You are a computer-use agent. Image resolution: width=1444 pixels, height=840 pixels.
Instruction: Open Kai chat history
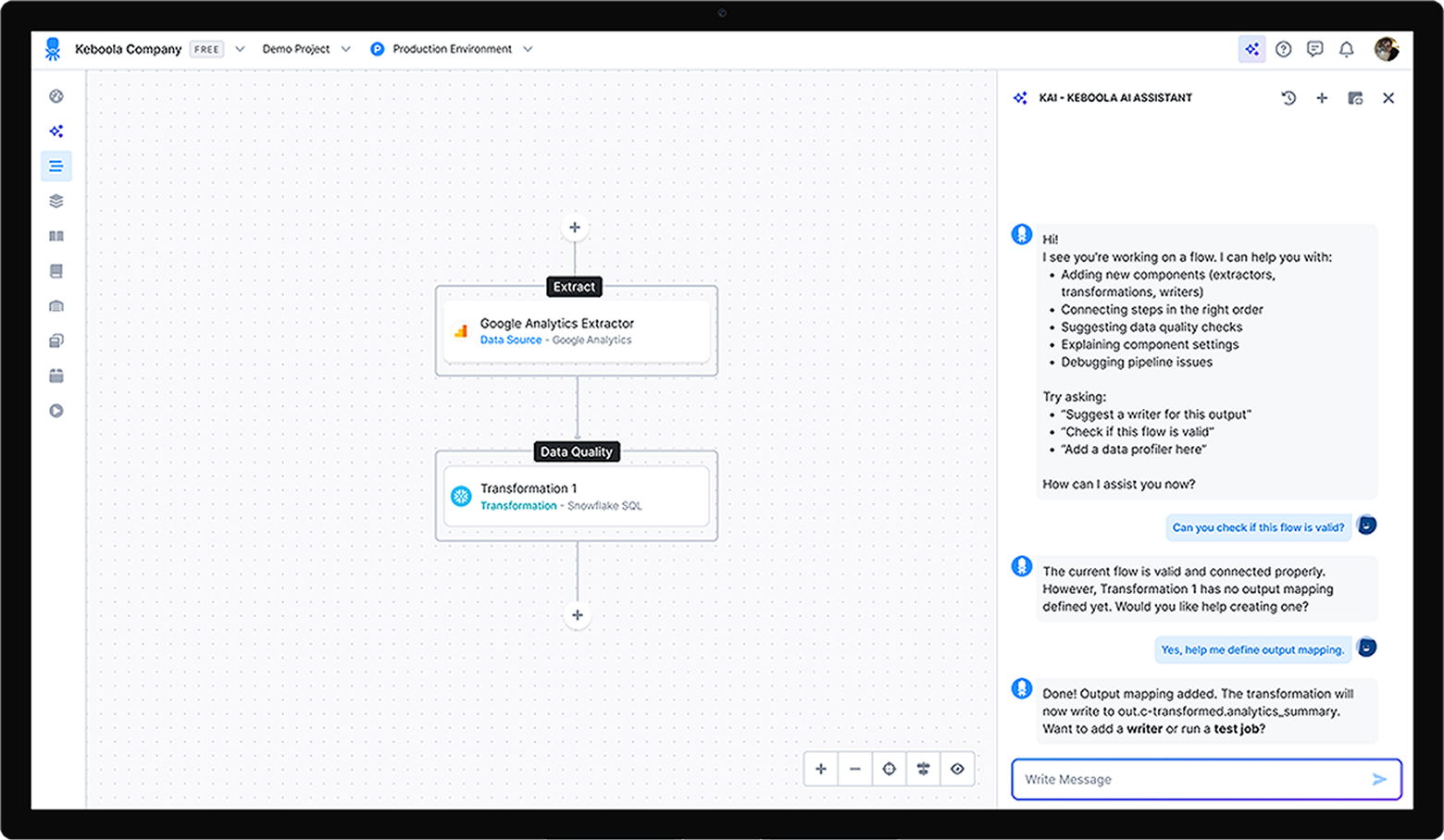[1288, 98]
